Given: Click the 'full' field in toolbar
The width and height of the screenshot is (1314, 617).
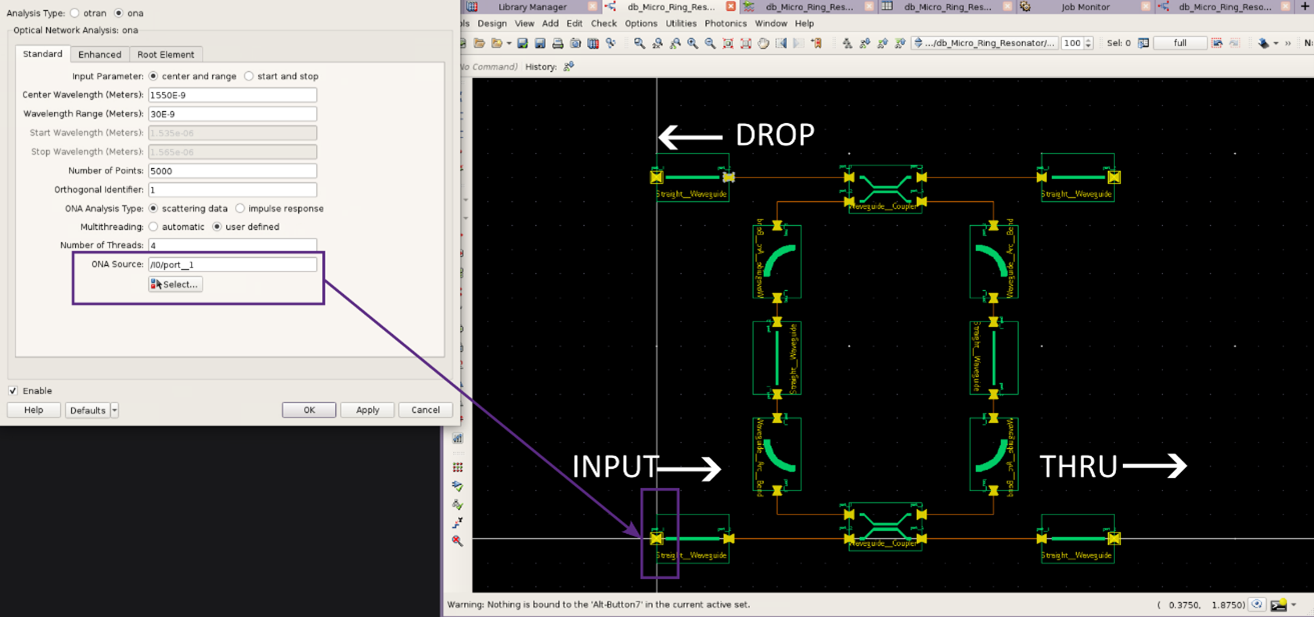Looking at the screenshot, I should pyautogui.click(x=1180, y=43).
